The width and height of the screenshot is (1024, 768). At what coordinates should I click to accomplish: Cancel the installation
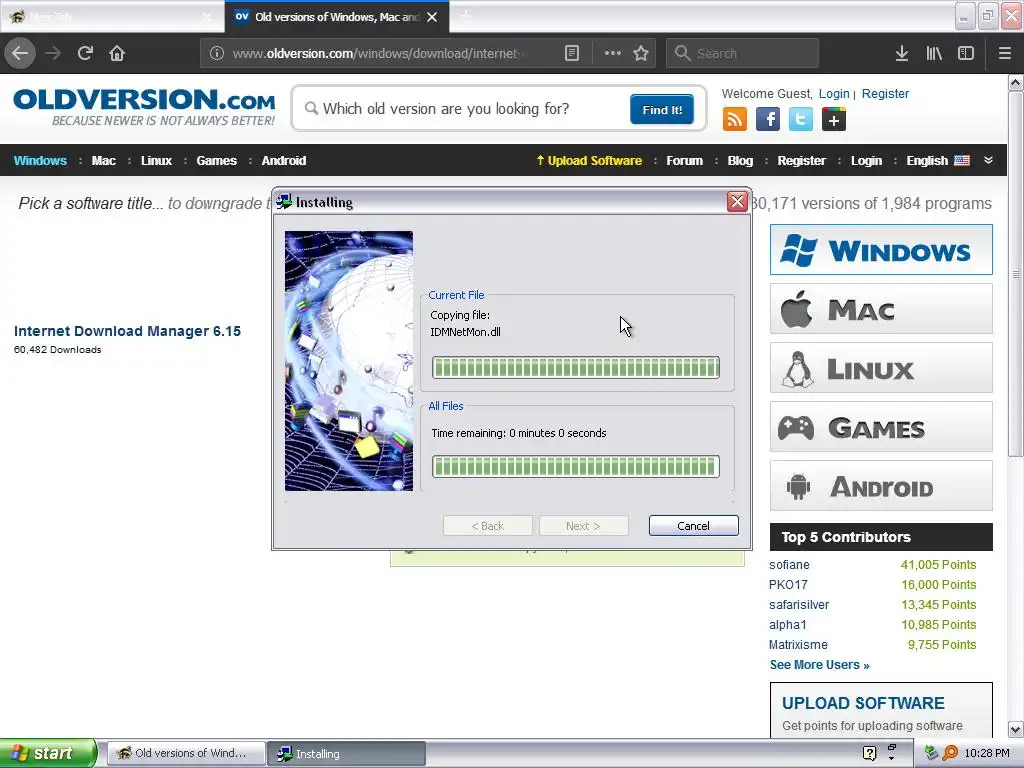694,526
